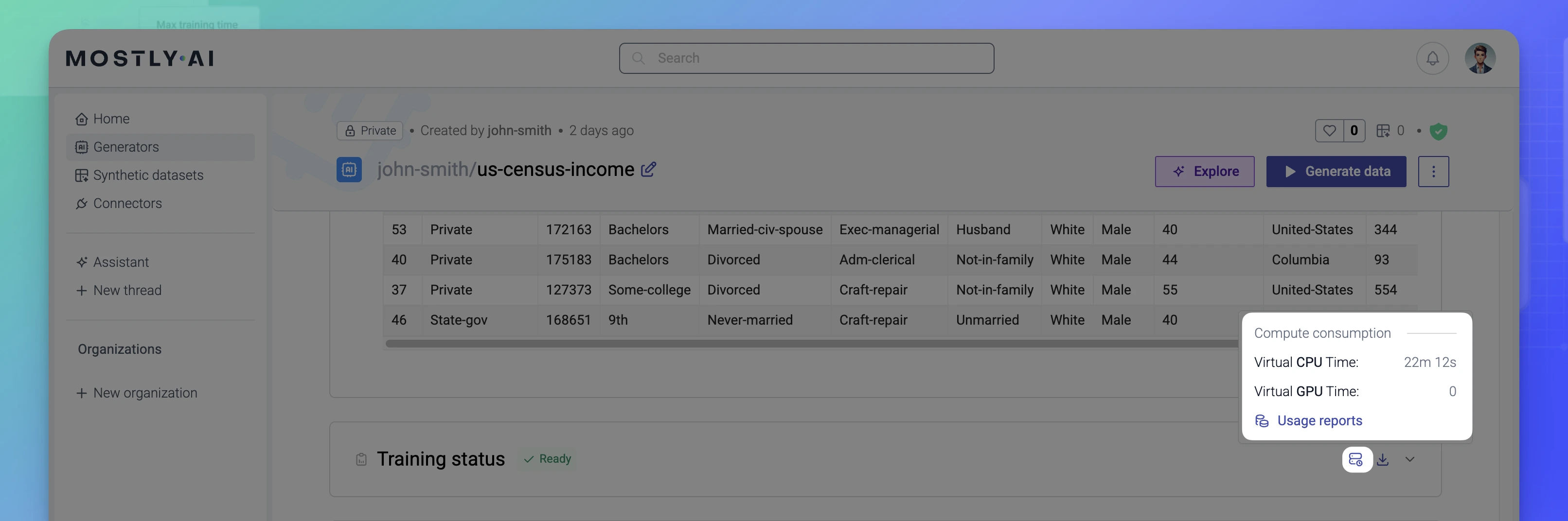The image size is (1568, 521).
Task: Download training logs icon
Action: click(1383, 460)
